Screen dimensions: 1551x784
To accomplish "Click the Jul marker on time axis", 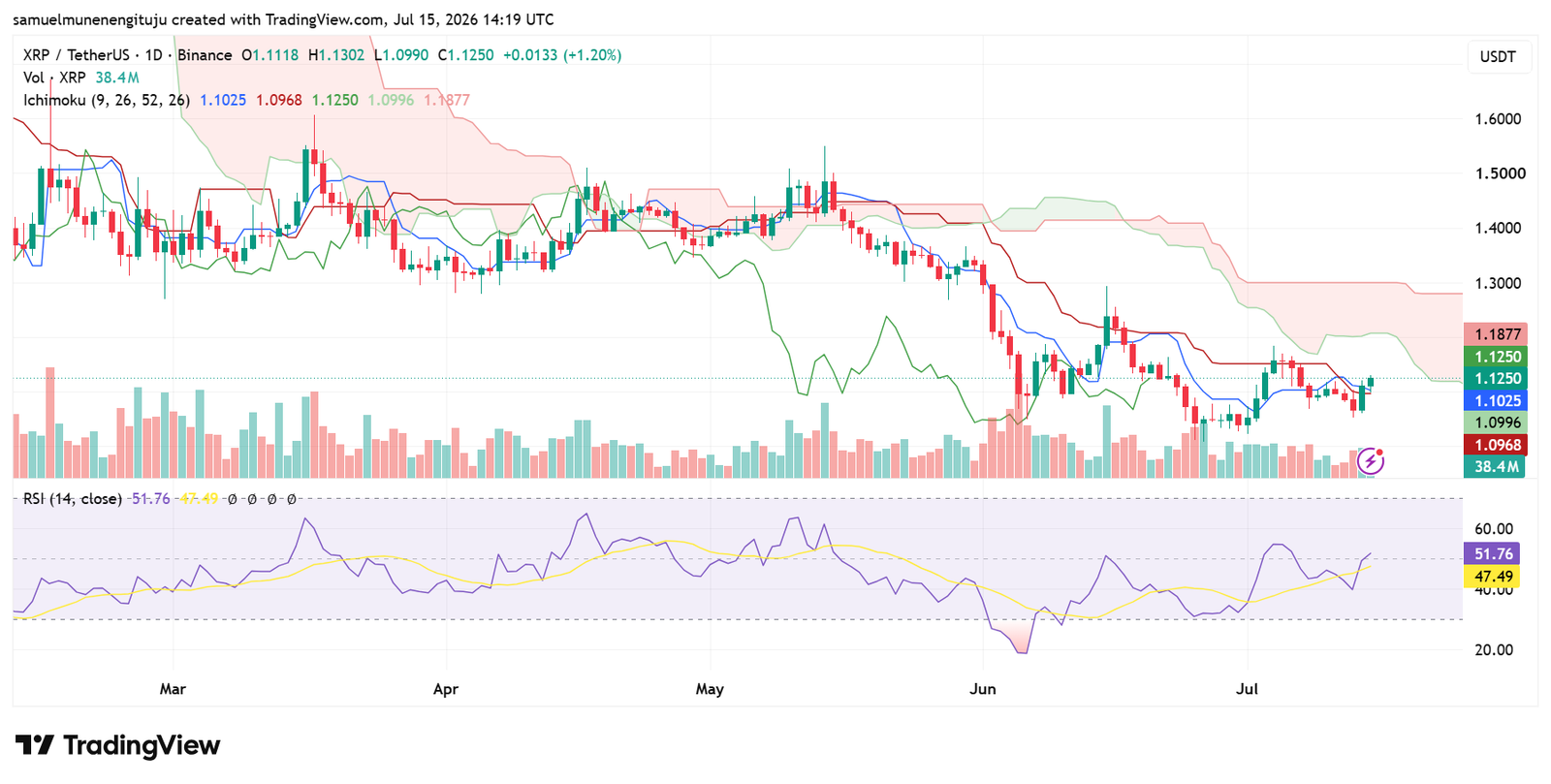I will [1247, 689].
